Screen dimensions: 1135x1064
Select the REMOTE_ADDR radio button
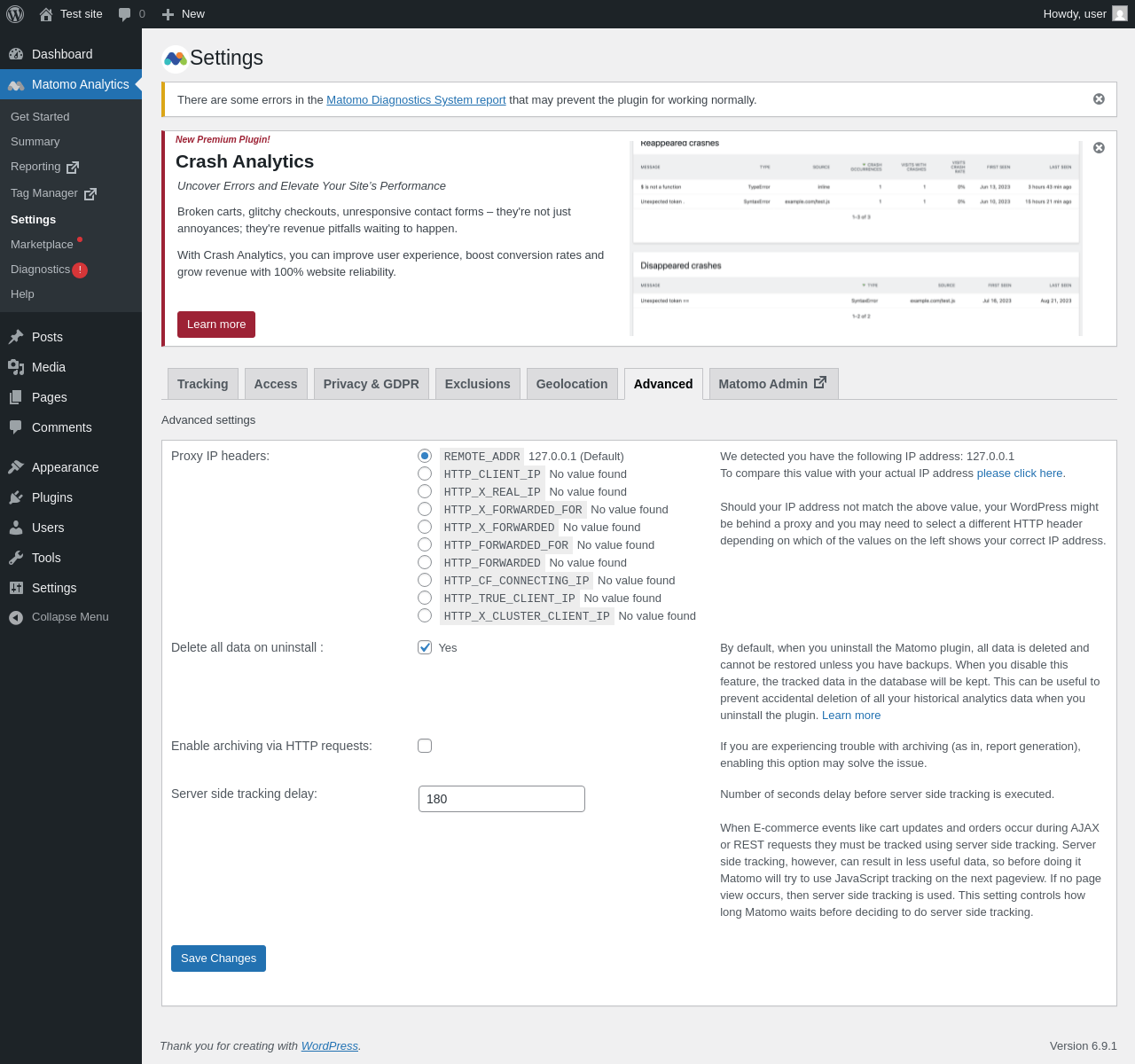tap(425, 456)
